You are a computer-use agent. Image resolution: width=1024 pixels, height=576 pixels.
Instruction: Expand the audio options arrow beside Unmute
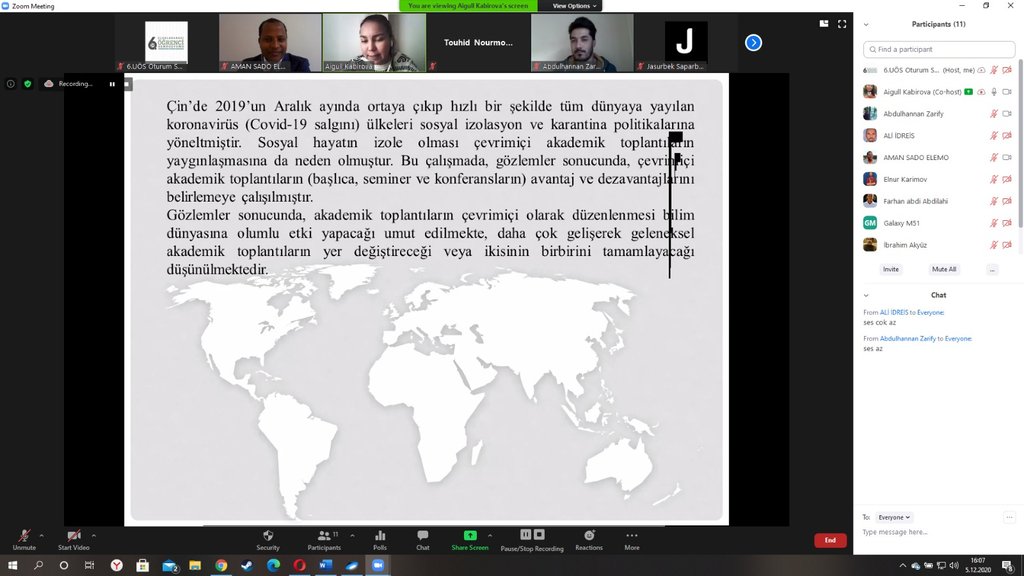41,535
